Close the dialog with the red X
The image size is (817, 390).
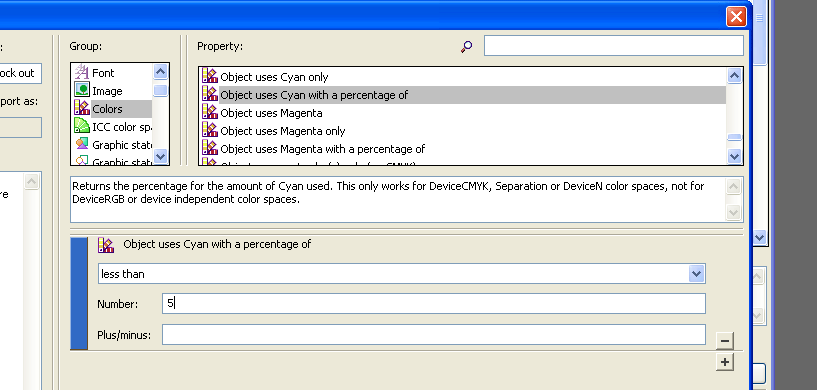736,17
